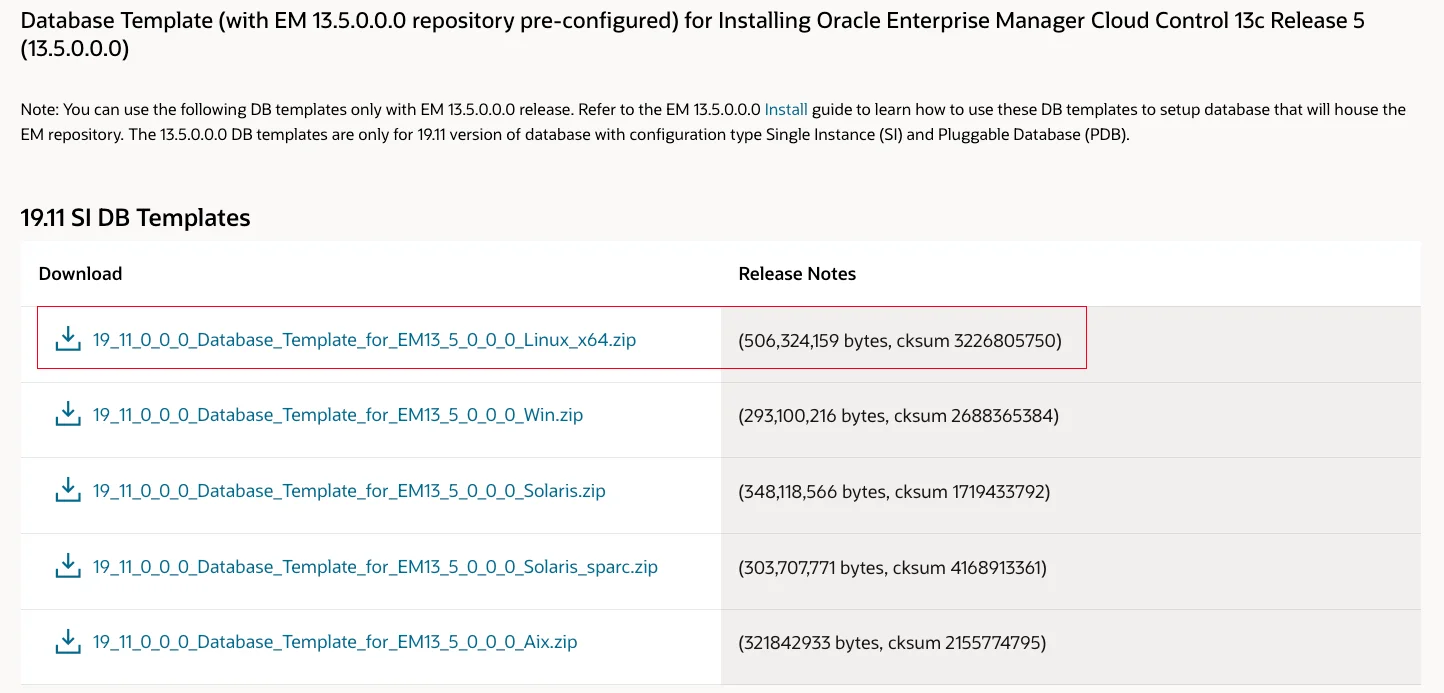1444x693 pixels.
Task: Hit the download icon next to Solaris_sparc.zip
Action: 68,566
